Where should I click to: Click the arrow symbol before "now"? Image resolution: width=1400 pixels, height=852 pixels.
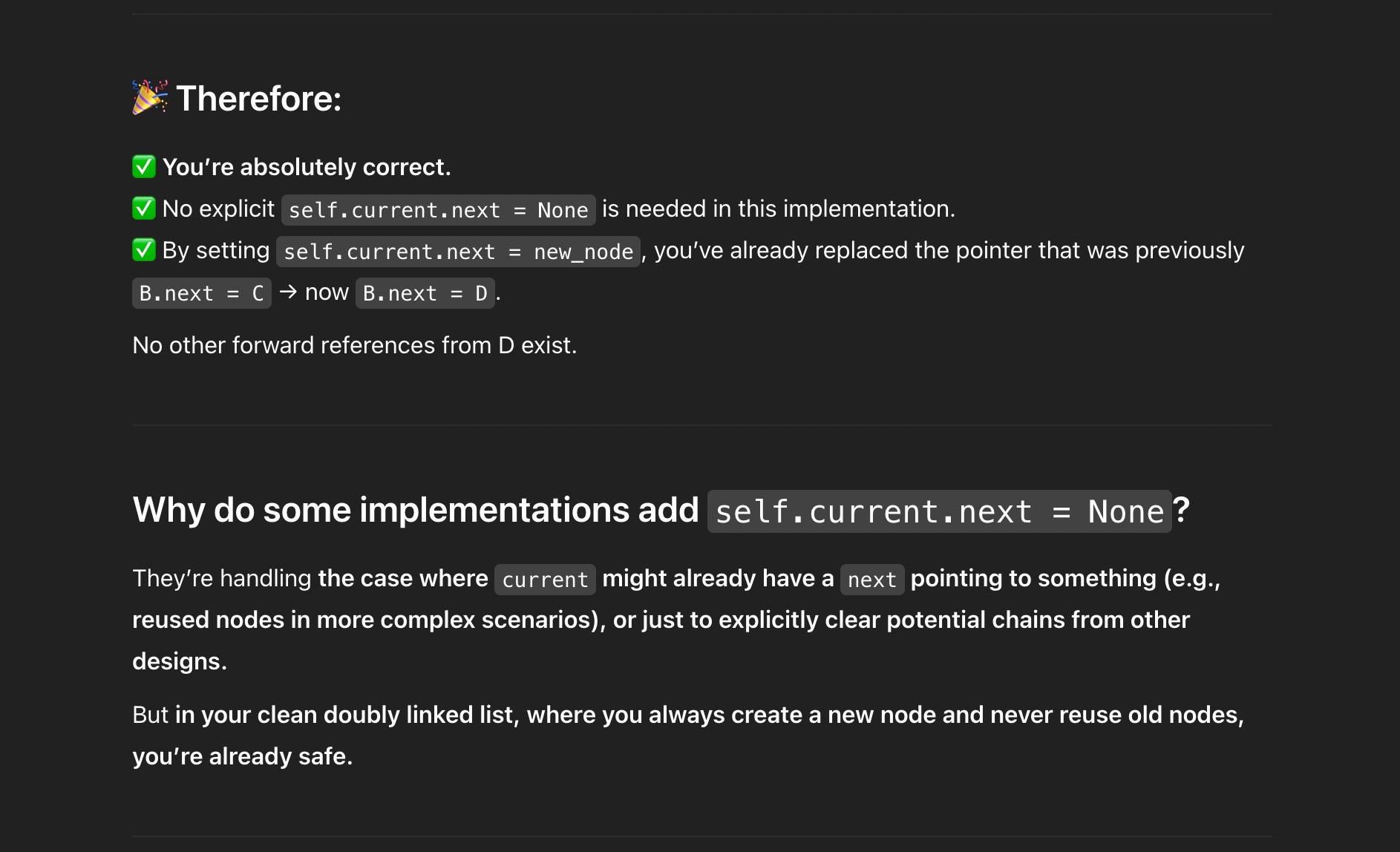click(x=288, y=292)
